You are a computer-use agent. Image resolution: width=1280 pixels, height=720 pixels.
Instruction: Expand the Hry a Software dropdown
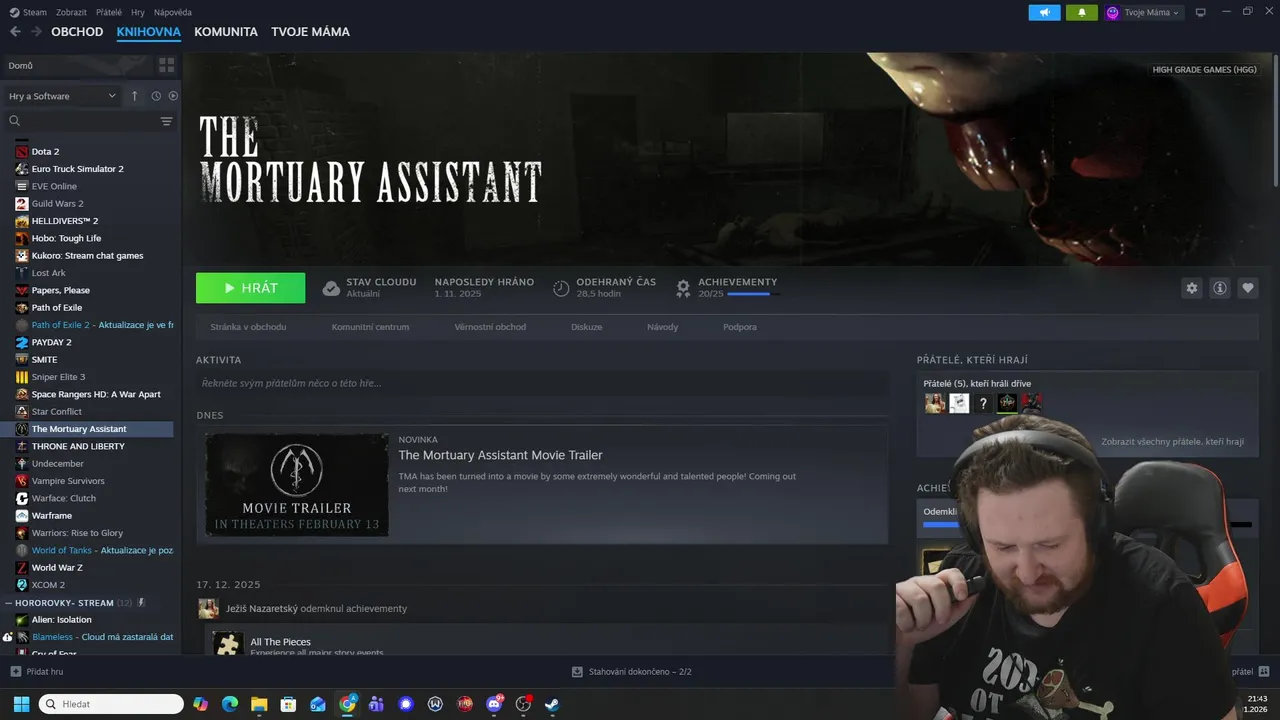pyautogui.click(x=62, y=96)
